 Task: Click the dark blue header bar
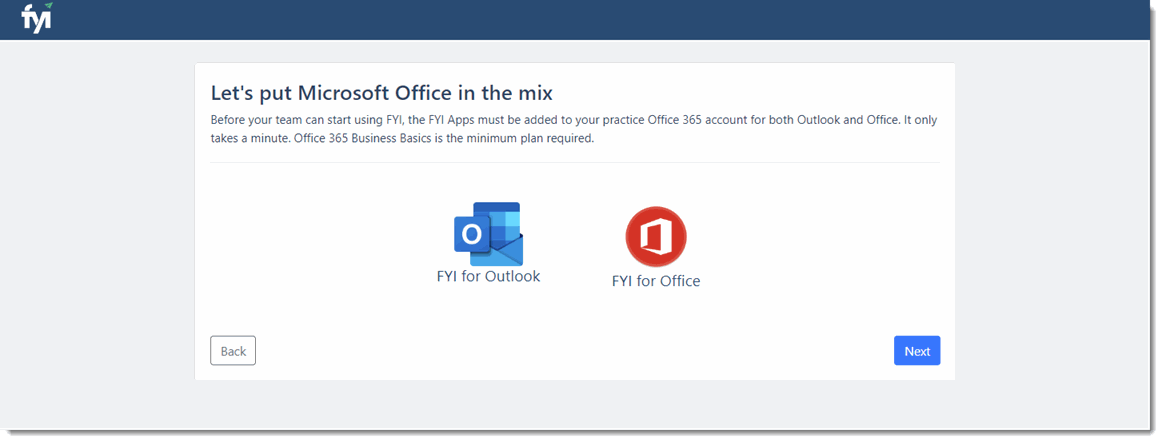(581, 20)
